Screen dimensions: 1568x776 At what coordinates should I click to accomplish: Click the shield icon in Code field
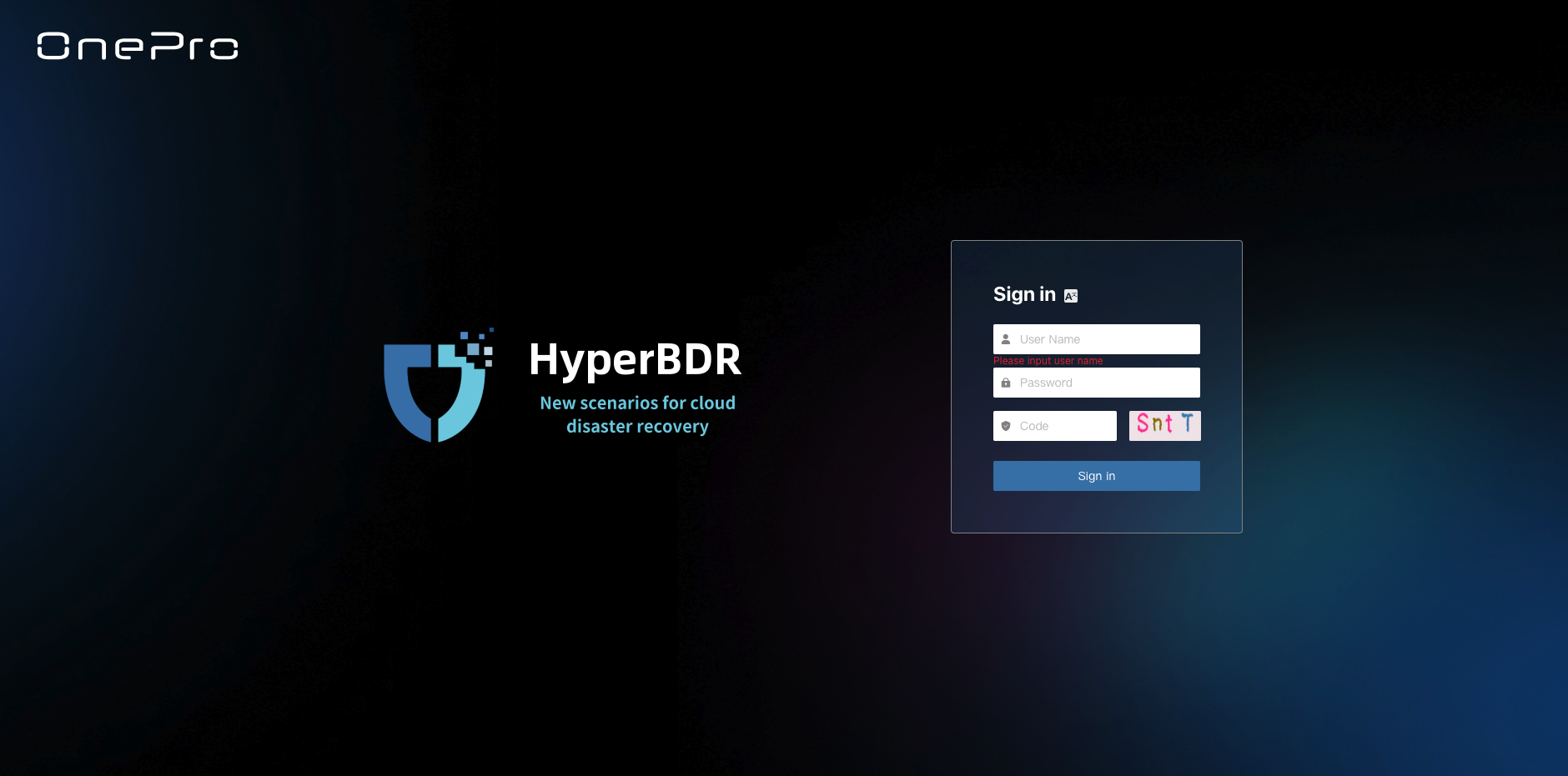tap(1006, 426)
